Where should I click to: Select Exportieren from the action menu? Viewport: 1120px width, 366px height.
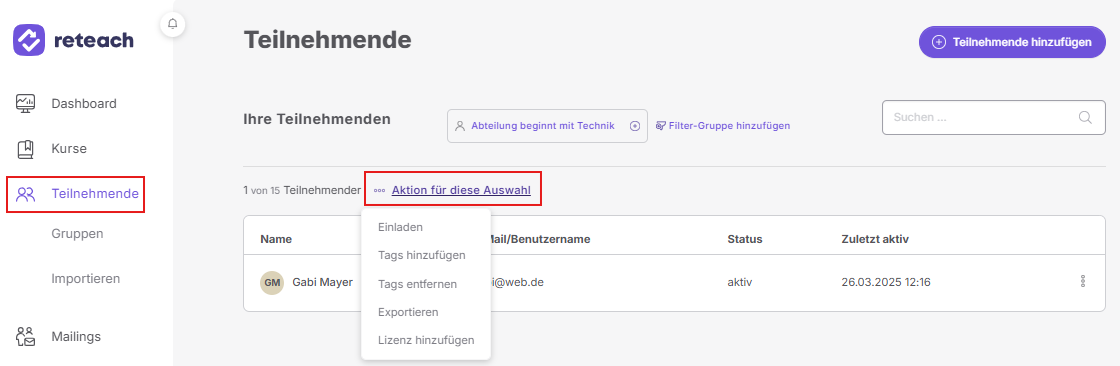409,312
